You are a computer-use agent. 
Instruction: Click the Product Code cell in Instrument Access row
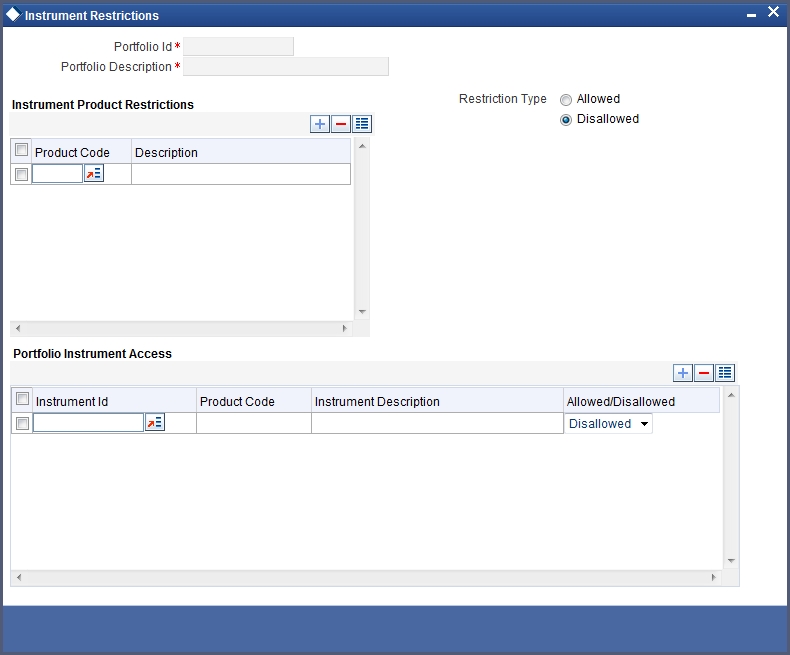click(254, 423)
